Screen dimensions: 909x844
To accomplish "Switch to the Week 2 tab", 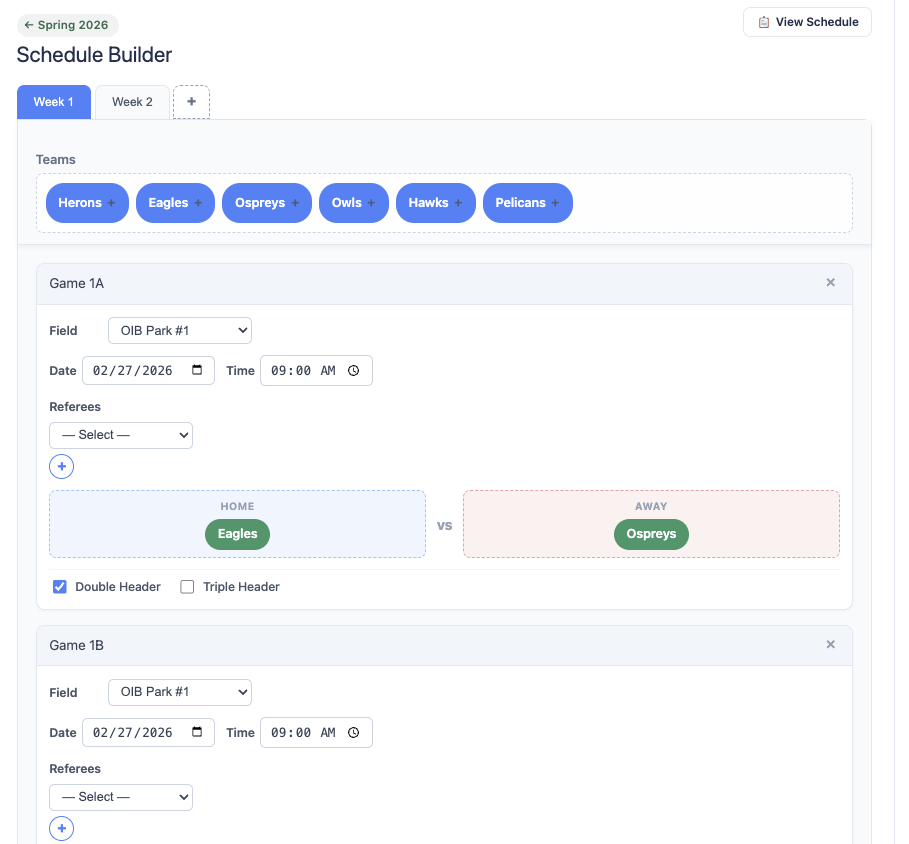I will [x=132, y=102].
